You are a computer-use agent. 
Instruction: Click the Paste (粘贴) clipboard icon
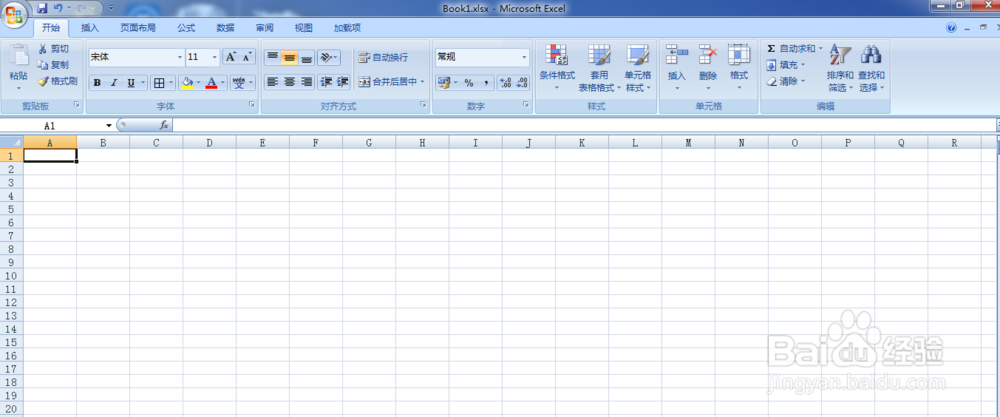coord(18,56)
